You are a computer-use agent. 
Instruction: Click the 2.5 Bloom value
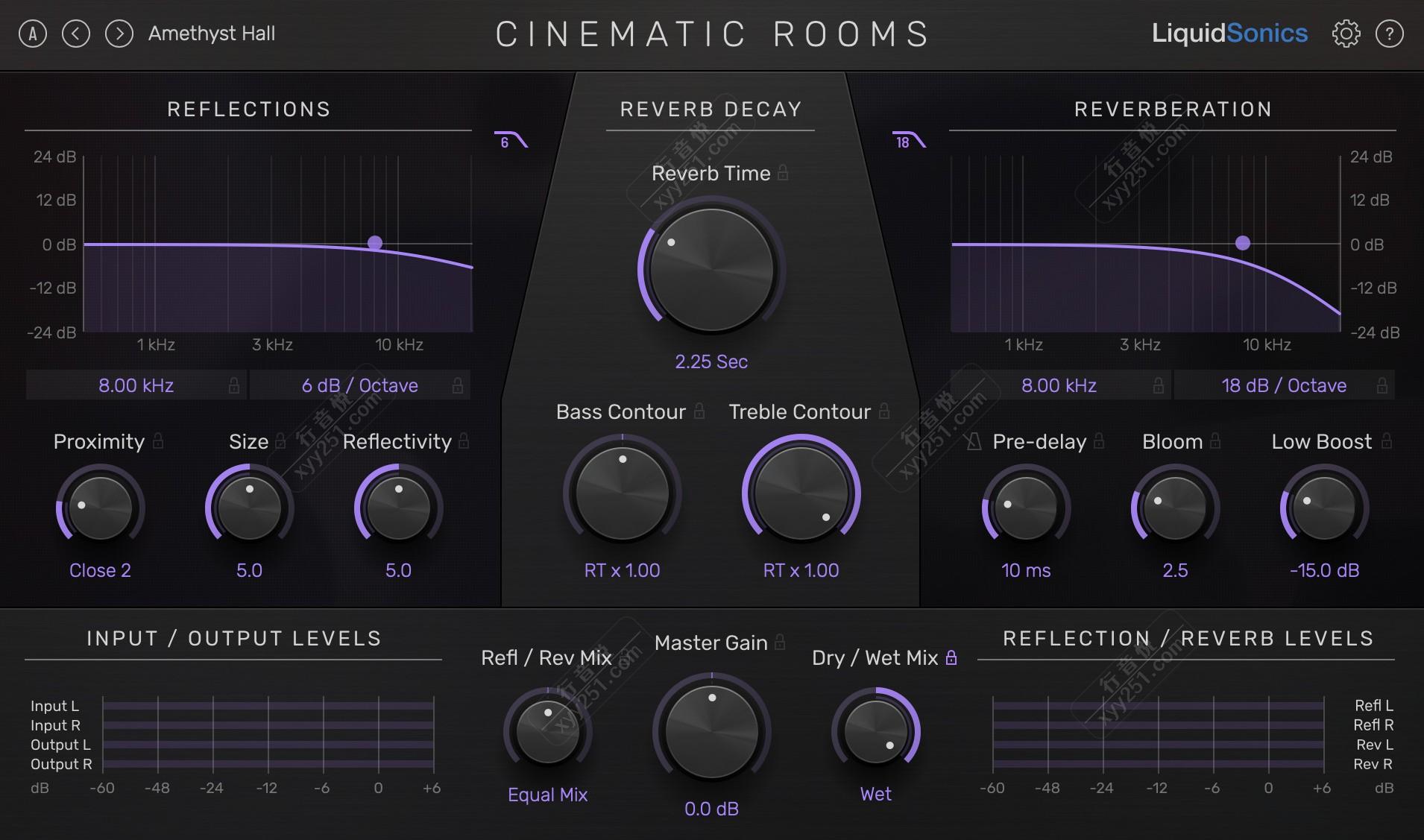pyautogui.click(x=1175, y=570)
